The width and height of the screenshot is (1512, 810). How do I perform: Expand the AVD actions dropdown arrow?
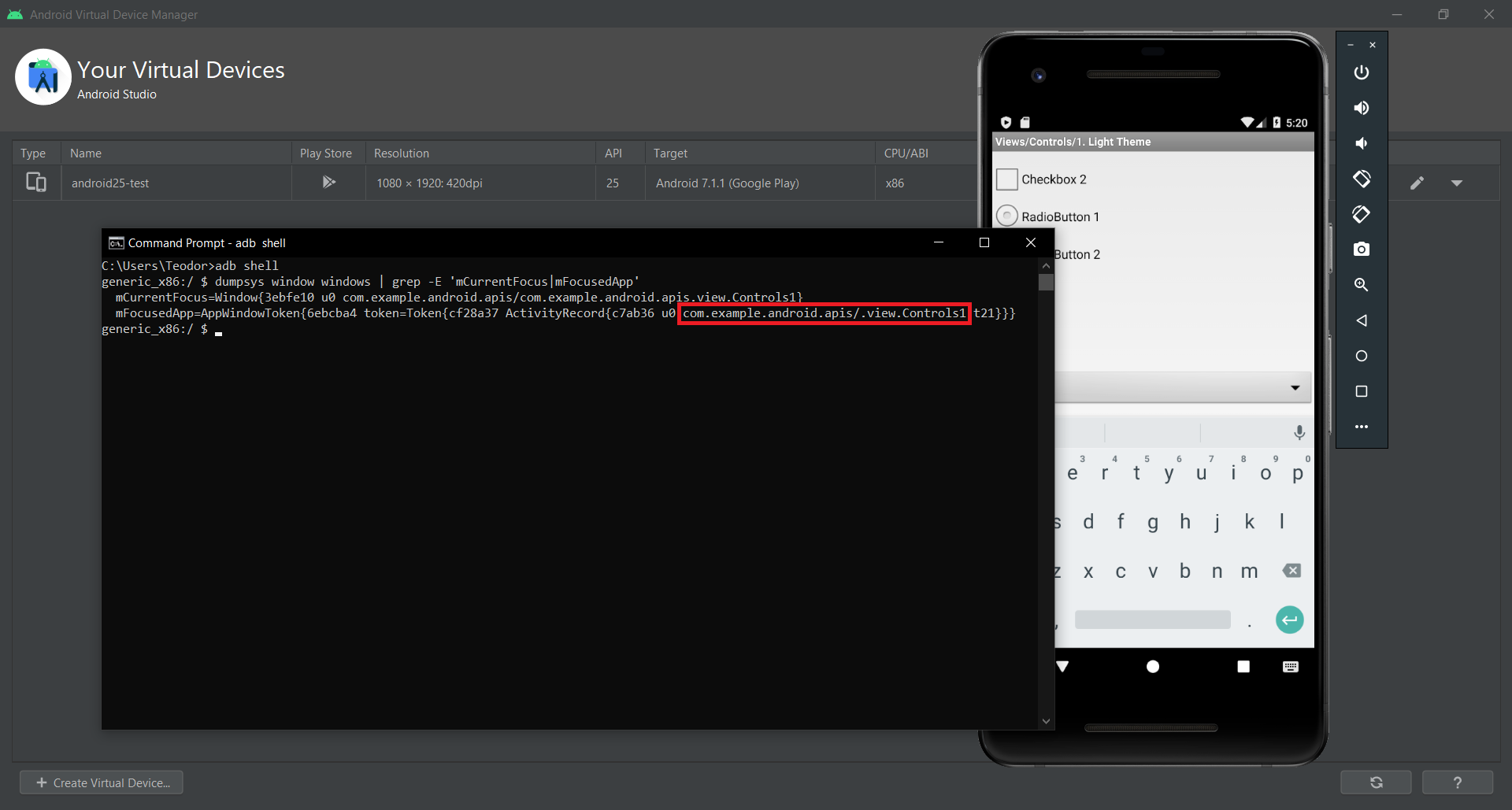click(1457, 182)
